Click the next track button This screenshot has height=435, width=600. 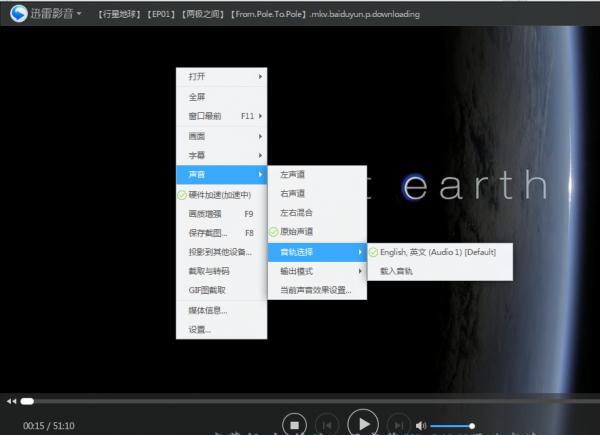click(398, 425)
